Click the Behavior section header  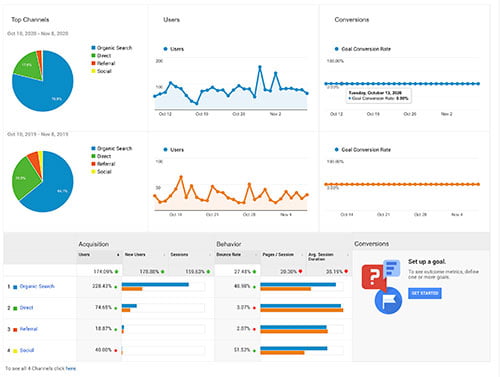[x=229, y=244]
